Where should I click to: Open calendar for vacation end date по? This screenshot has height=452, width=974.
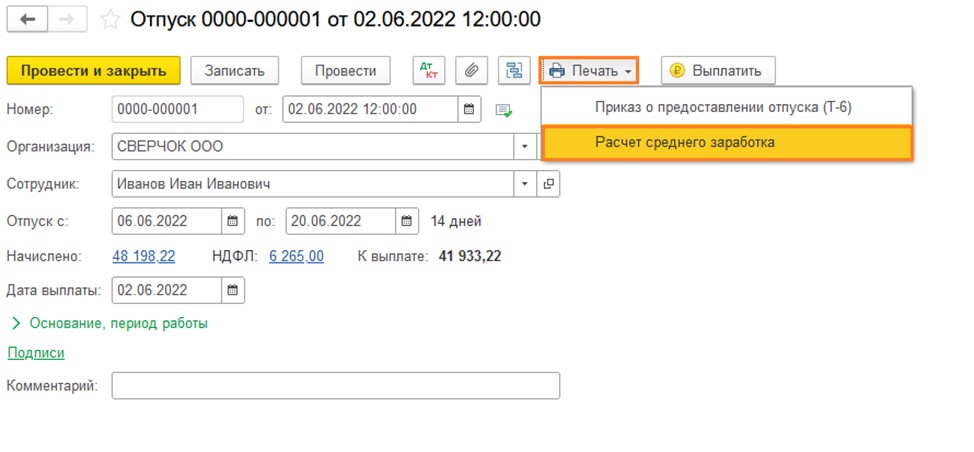(x=406, y=220)
